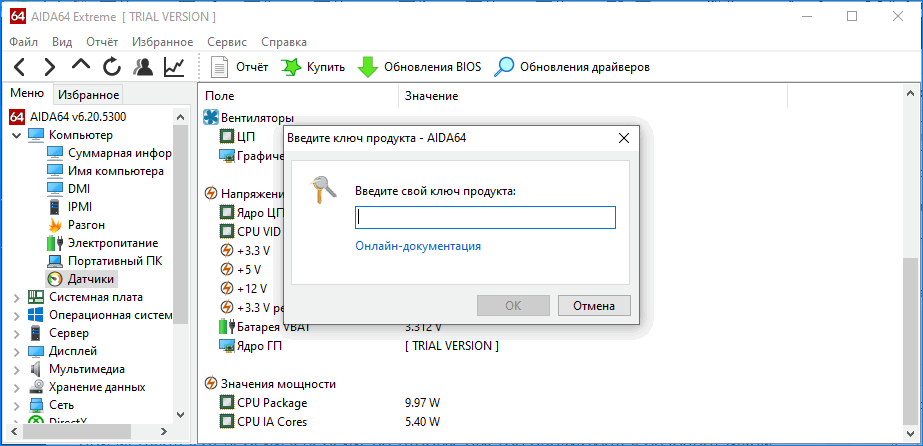The image size is (923, 446).
Task: Expand the Дисплей node
Action: pos(16,351)
